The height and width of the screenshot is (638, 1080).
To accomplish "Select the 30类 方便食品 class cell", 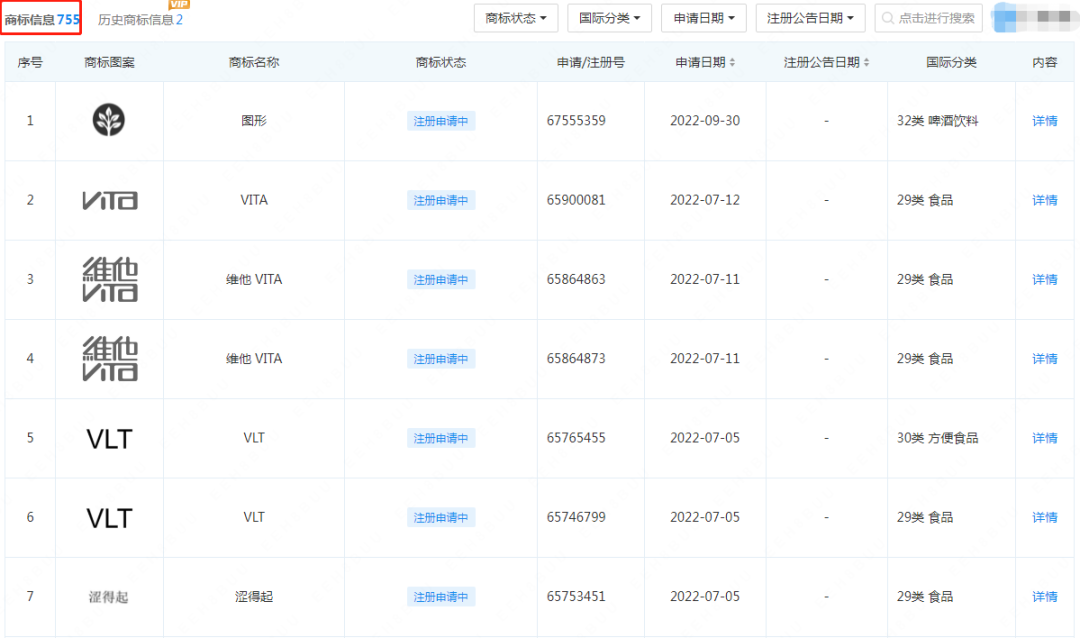I will (x=937, y=438).
